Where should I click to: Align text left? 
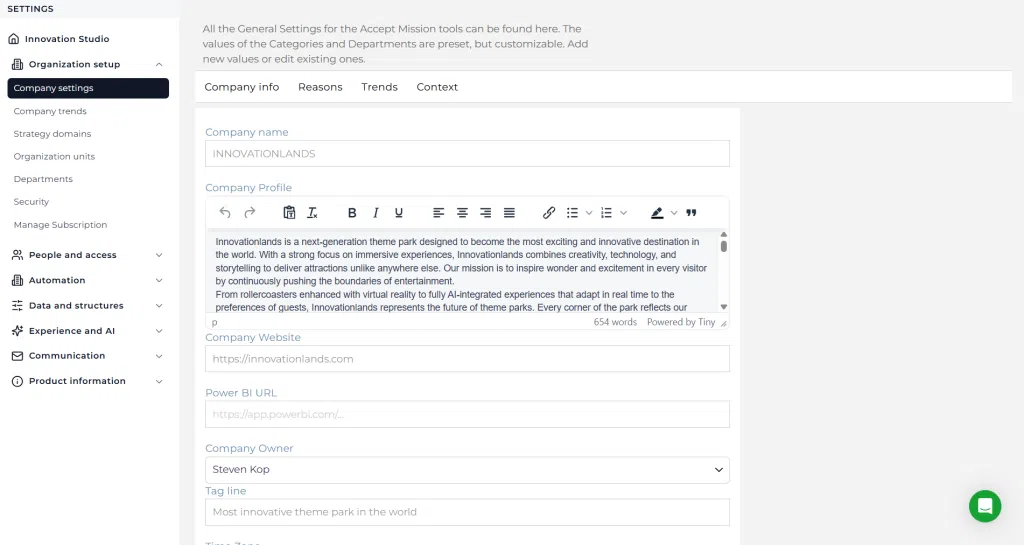coord(438,213)
